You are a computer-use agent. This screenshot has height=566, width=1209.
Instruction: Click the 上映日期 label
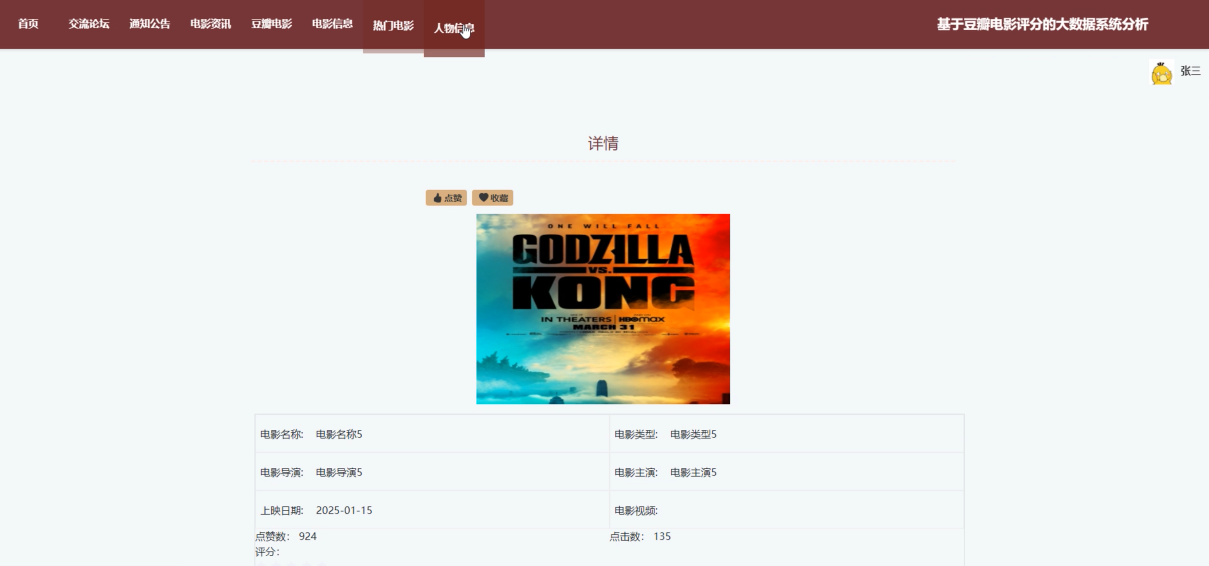click(281, 510)
